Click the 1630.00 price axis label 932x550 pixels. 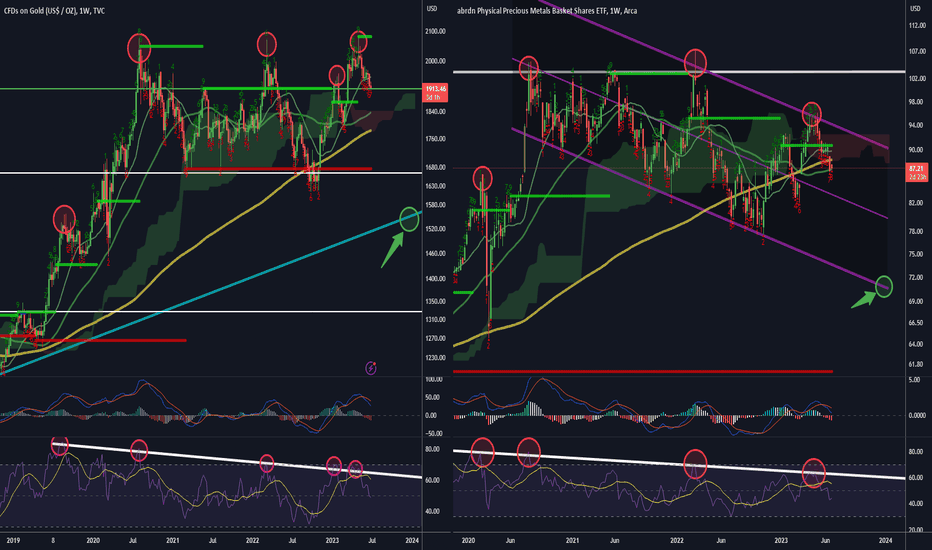coord(435,186)
